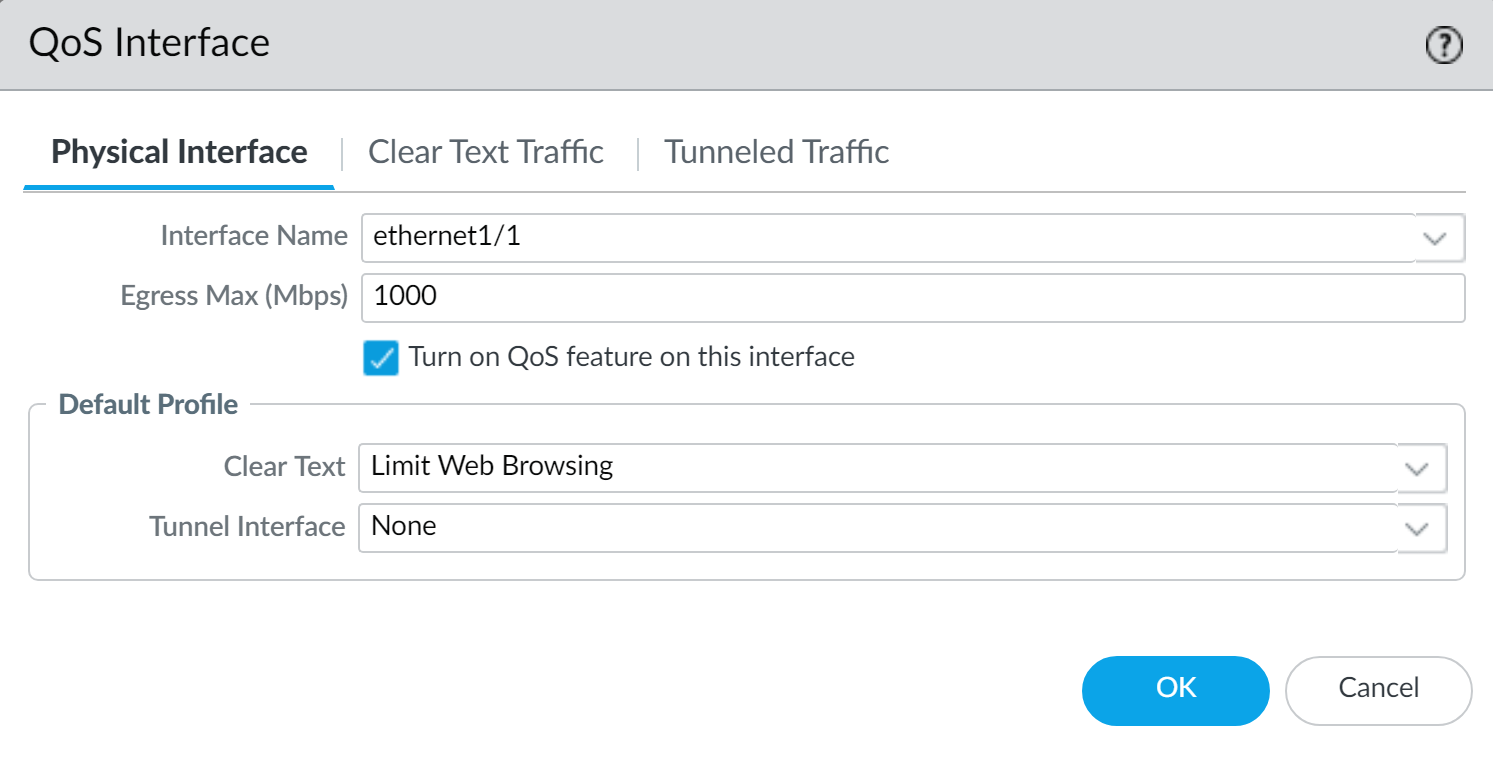The width and height of the screenshot is (1493, 758).
Task: Click the Default Profile section border
Action: [148, 404]
